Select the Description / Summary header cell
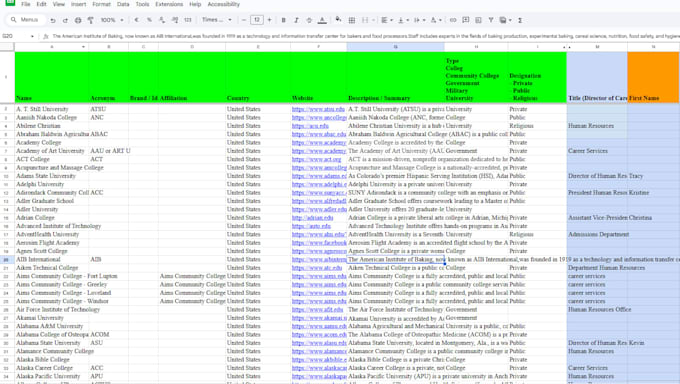Image resolution: width=680 pixels, height=384 pixels. [x=395, y=77]
